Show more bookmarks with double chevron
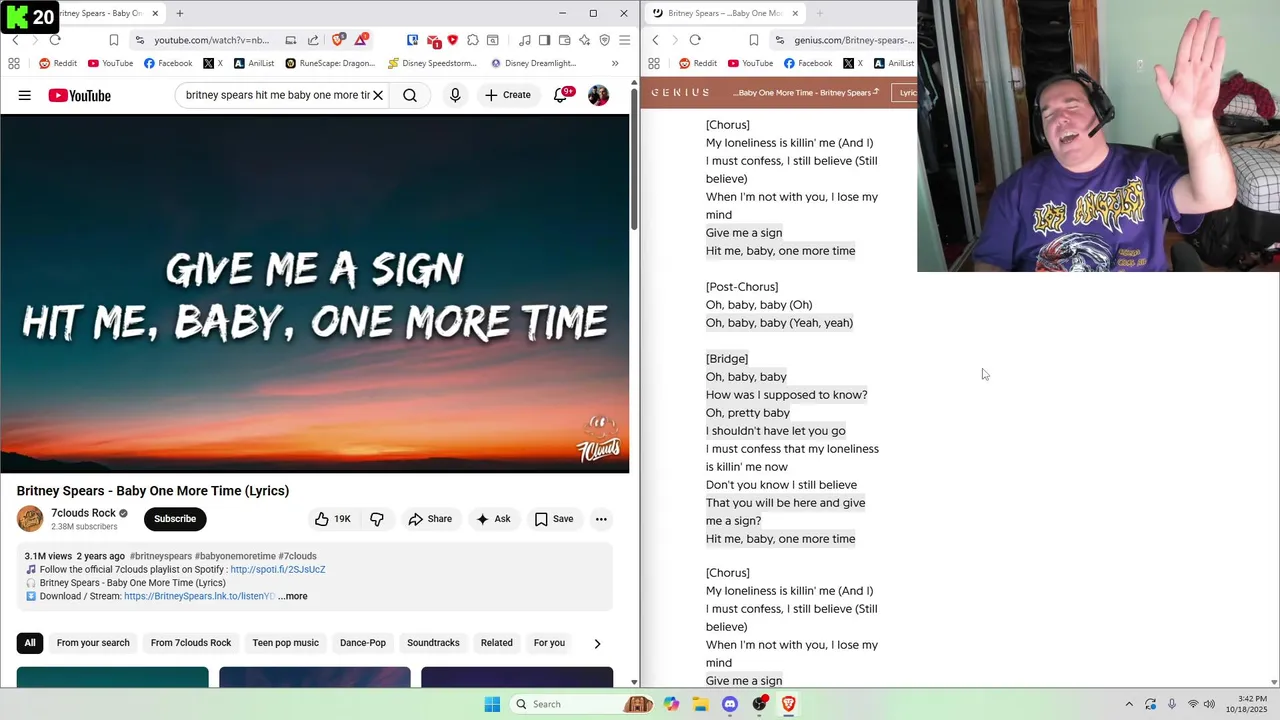 (x=615, y=63)
